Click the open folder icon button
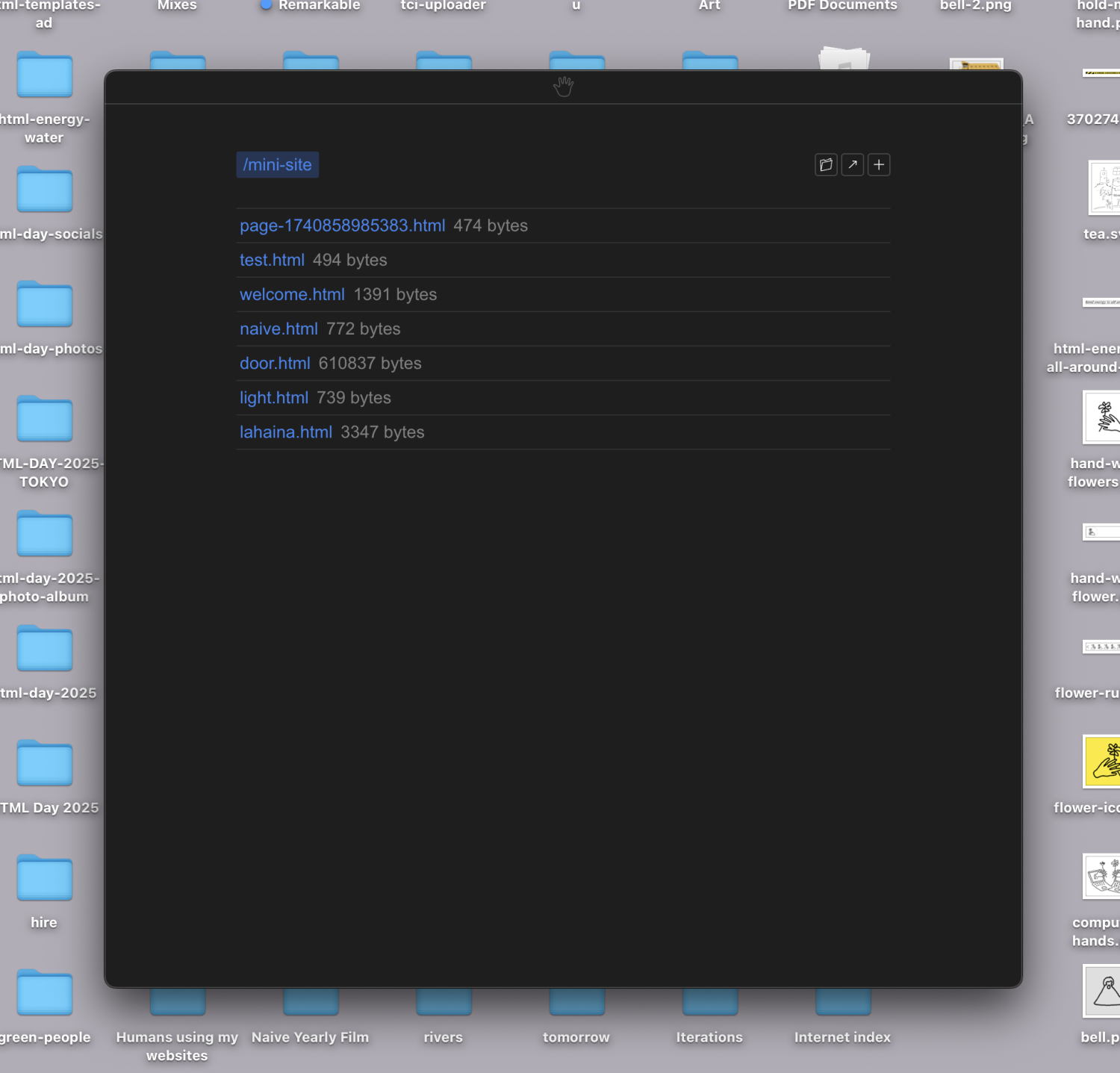The width and height of the screenshot is (1120, 1073). point(826,165)
